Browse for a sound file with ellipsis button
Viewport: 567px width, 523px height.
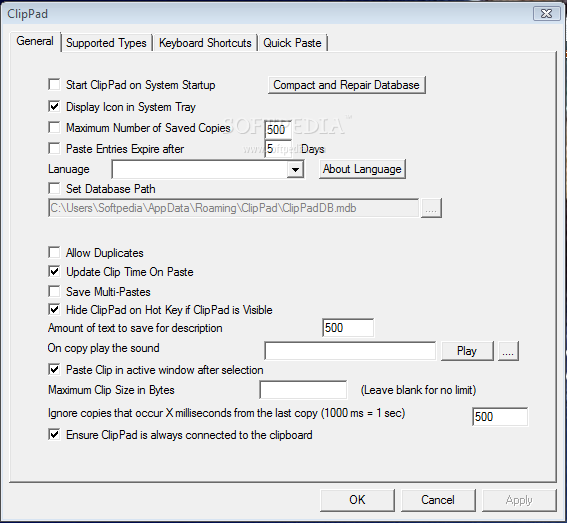[508, 351]
